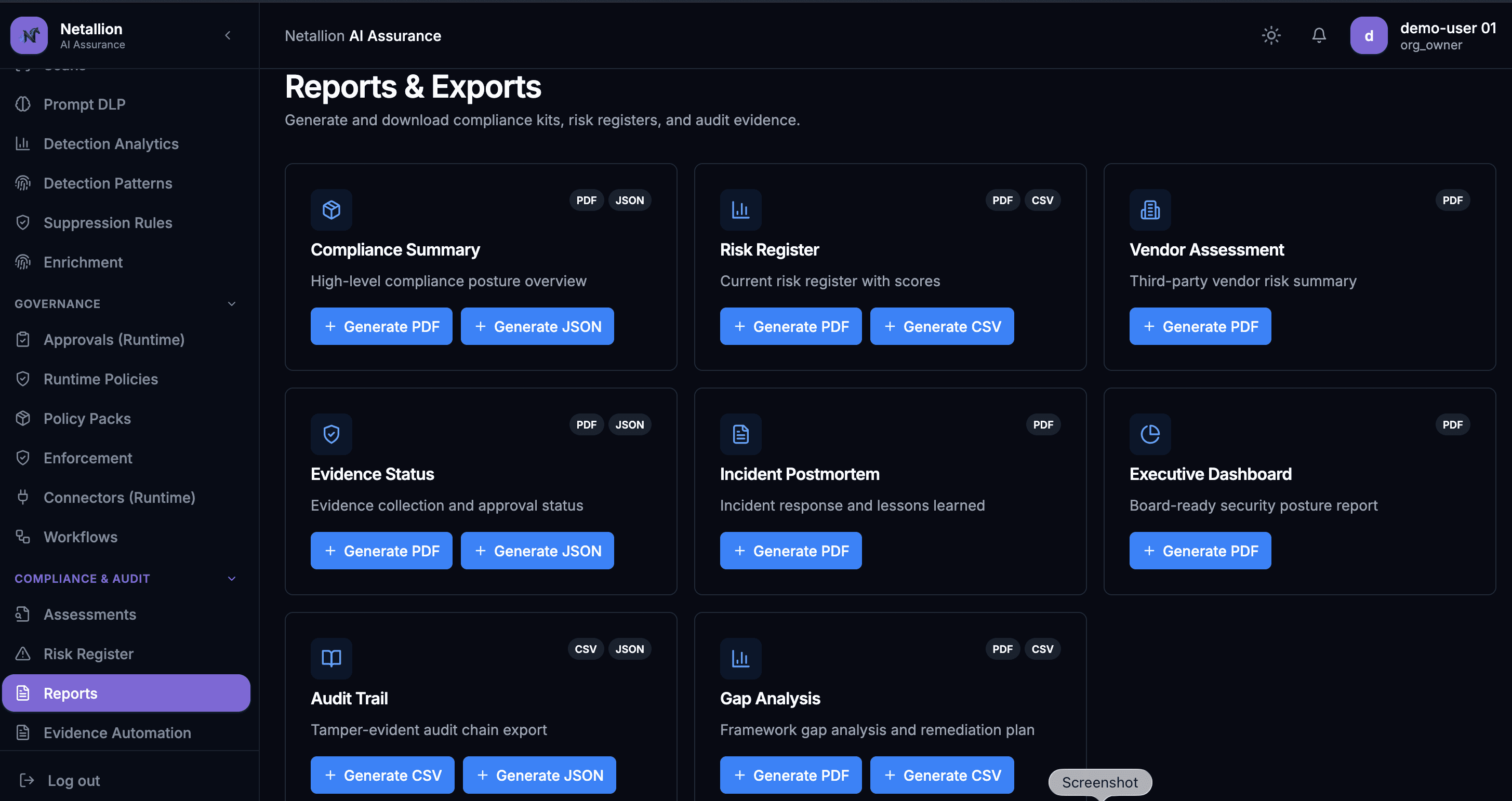1512x801 pixels.
Task: Click the Detection Analytics bar chart icon
Action: click(23, 143)
